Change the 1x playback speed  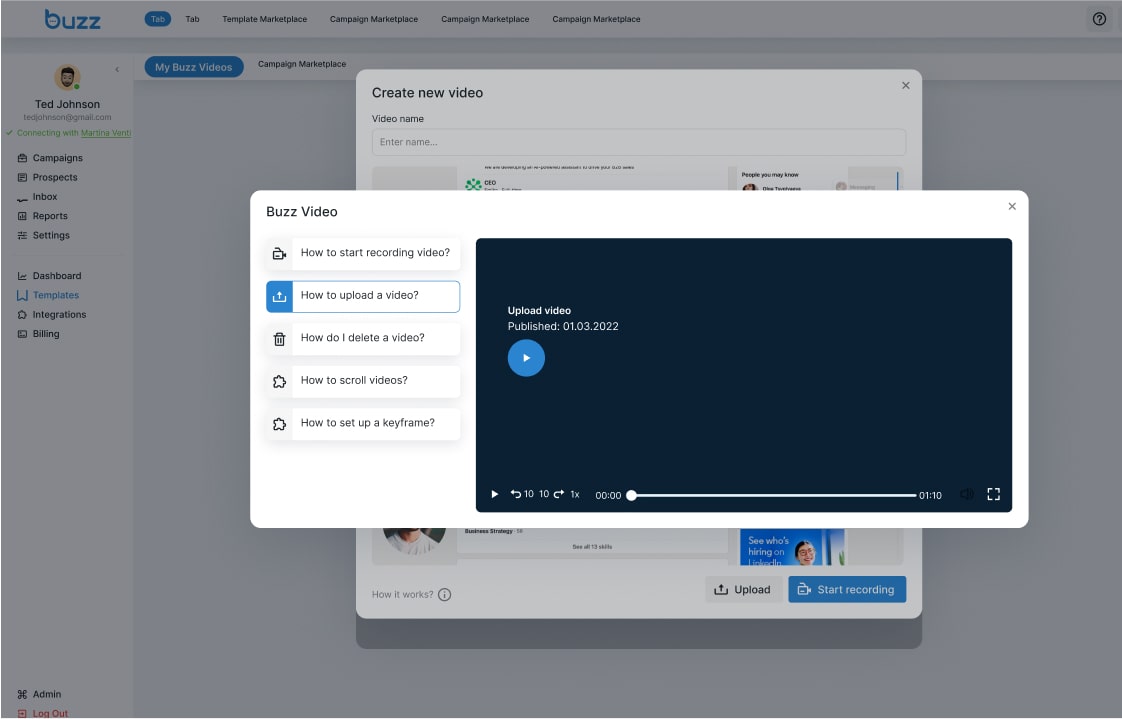[575, 494]
